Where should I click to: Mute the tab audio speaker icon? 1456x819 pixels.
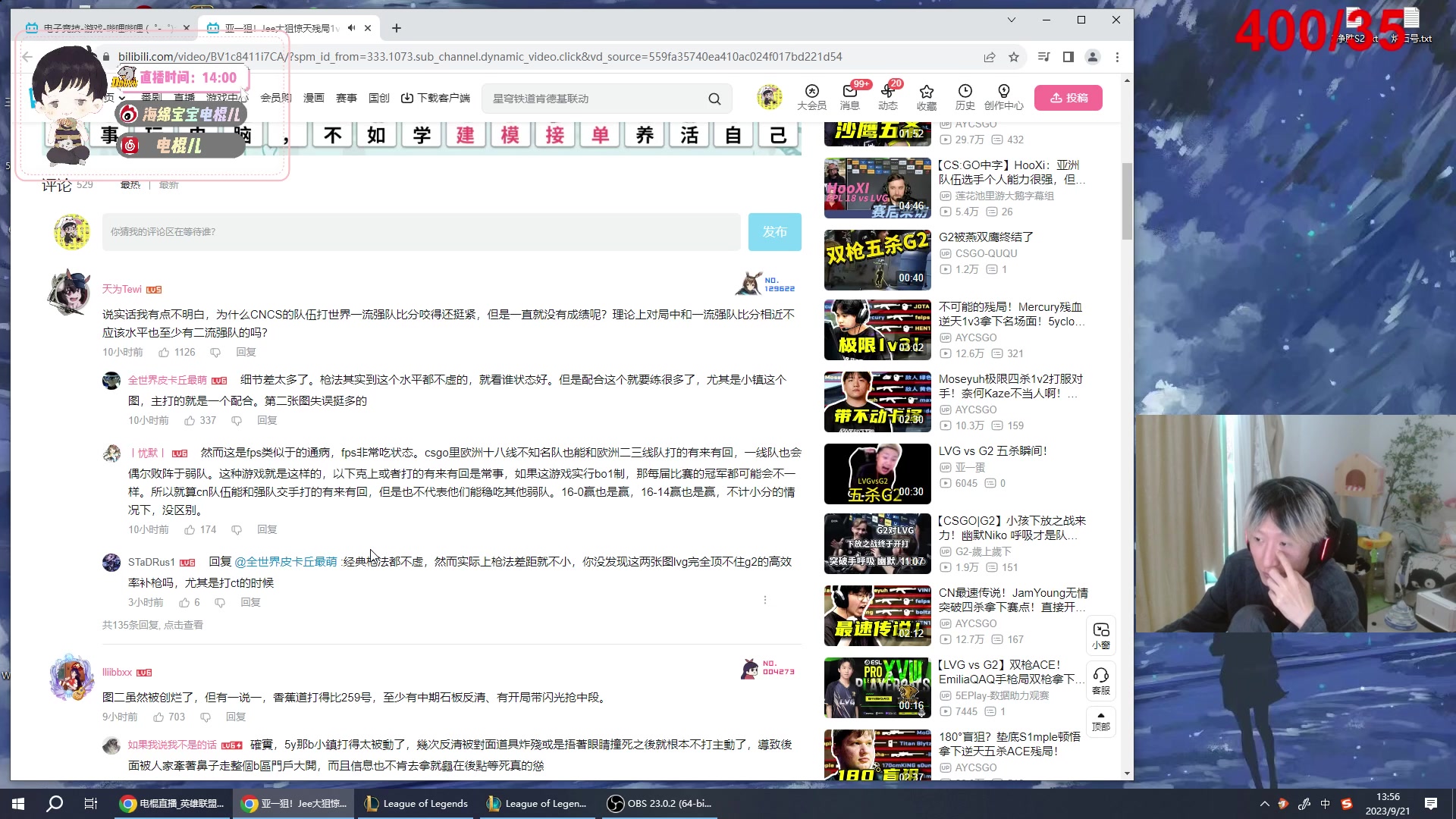[351, 28]
